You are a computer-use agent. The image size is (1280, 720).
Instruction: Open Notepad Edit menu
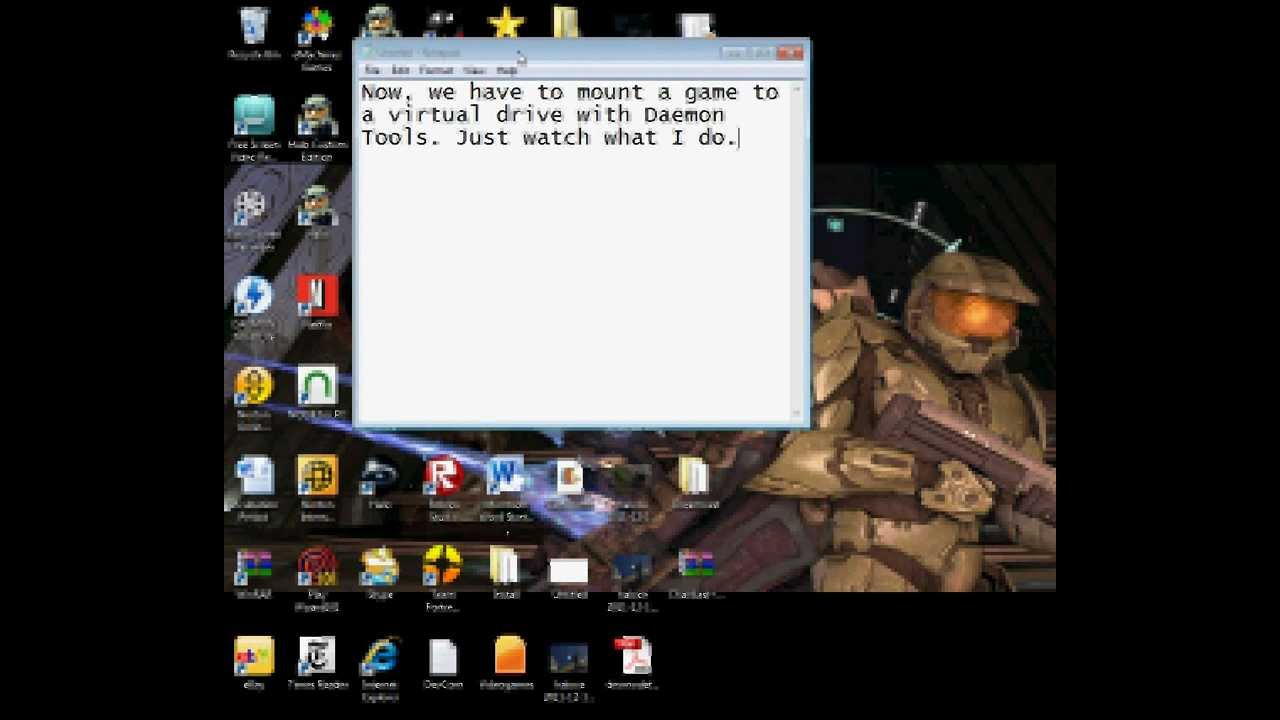(400, 70)
